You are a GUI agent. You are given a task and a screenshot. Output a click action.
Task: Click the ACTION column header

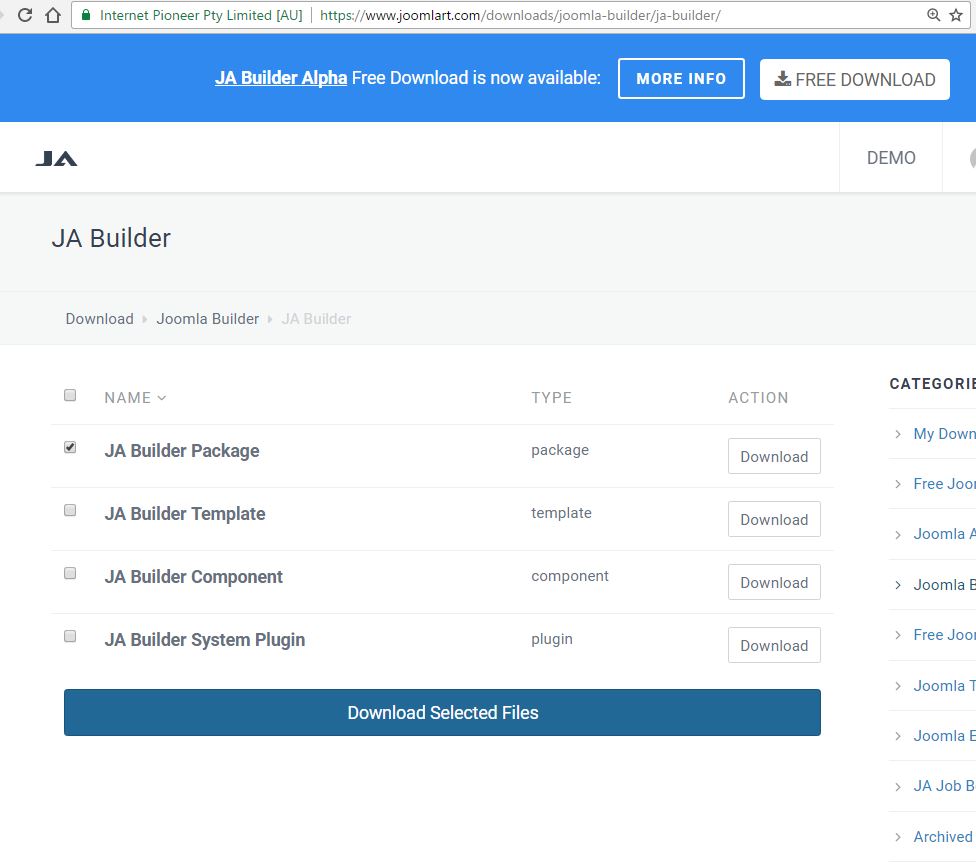[x=758, y=397]
